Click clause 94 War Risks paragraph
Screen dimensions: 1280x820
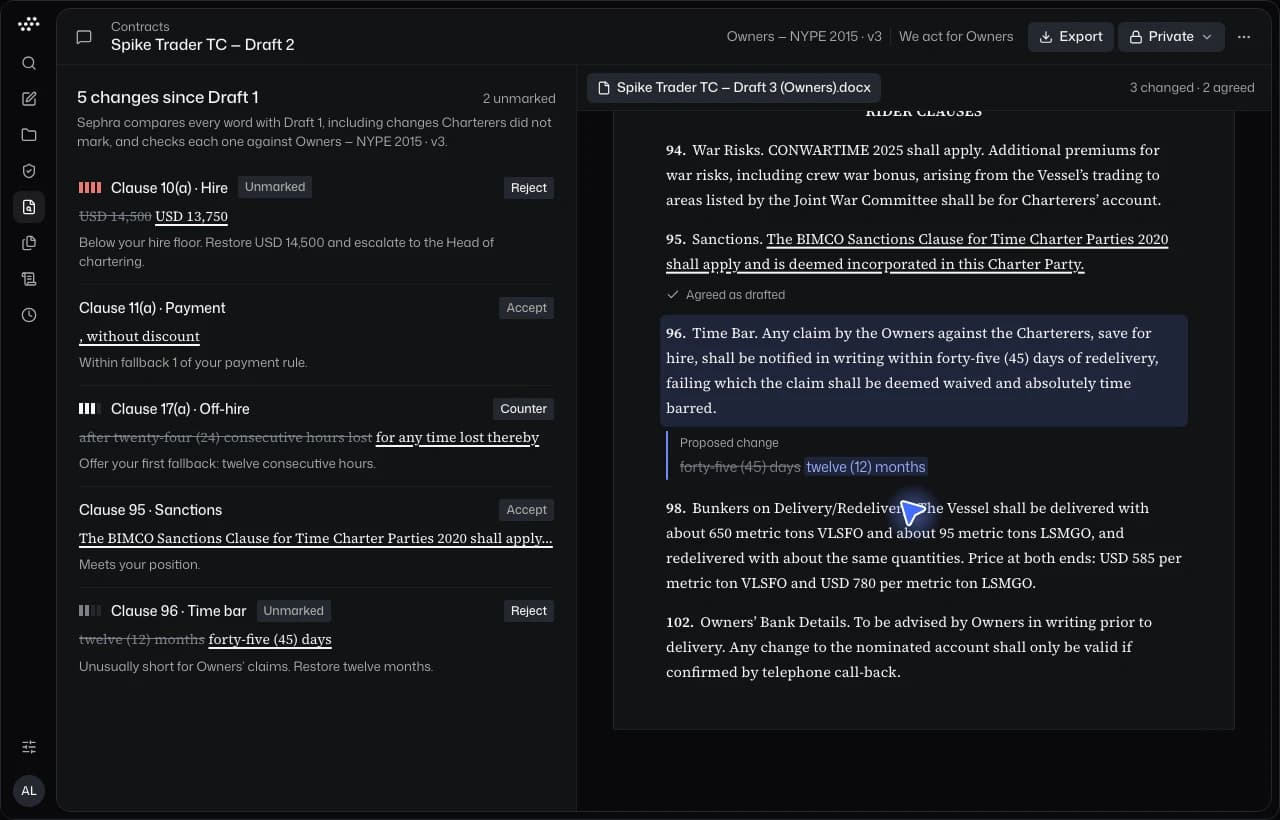point(914,175)
